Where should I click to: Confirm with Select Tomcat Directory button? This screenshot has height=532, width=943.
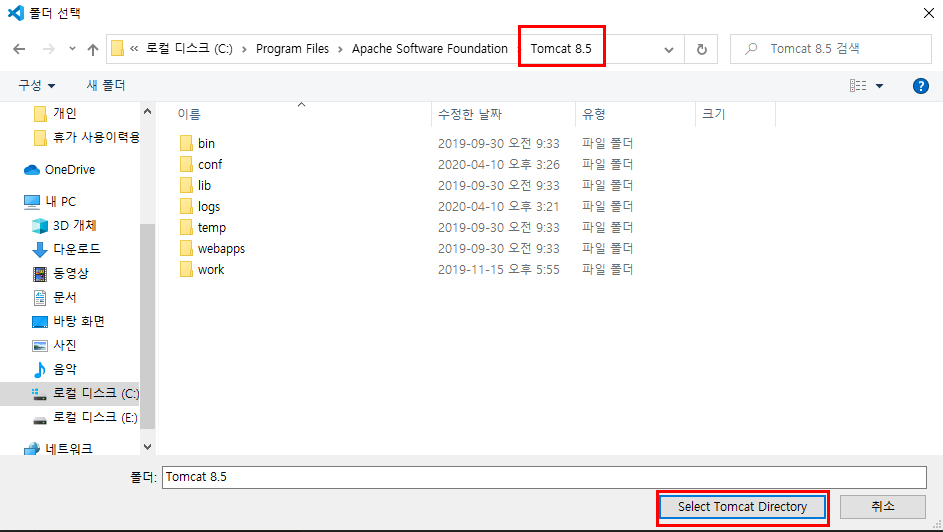742,507
